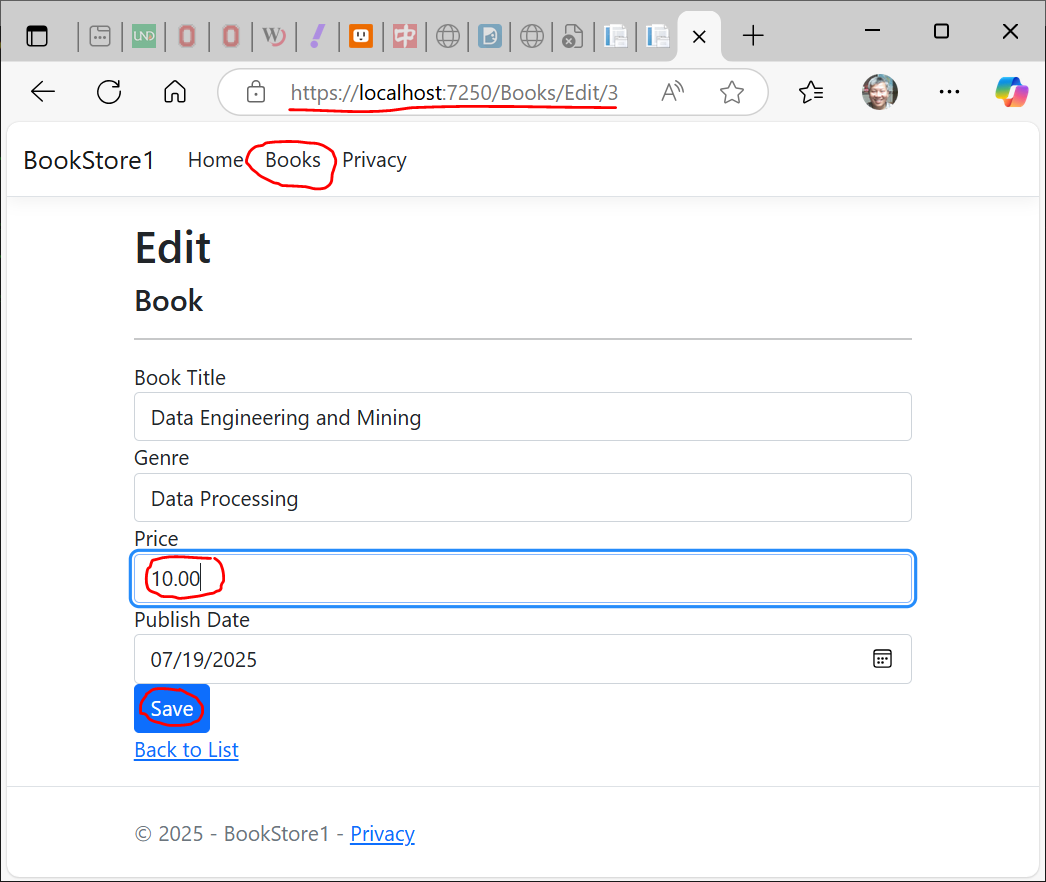
Task: Click inside the Price field
Action: pos(522,578)
